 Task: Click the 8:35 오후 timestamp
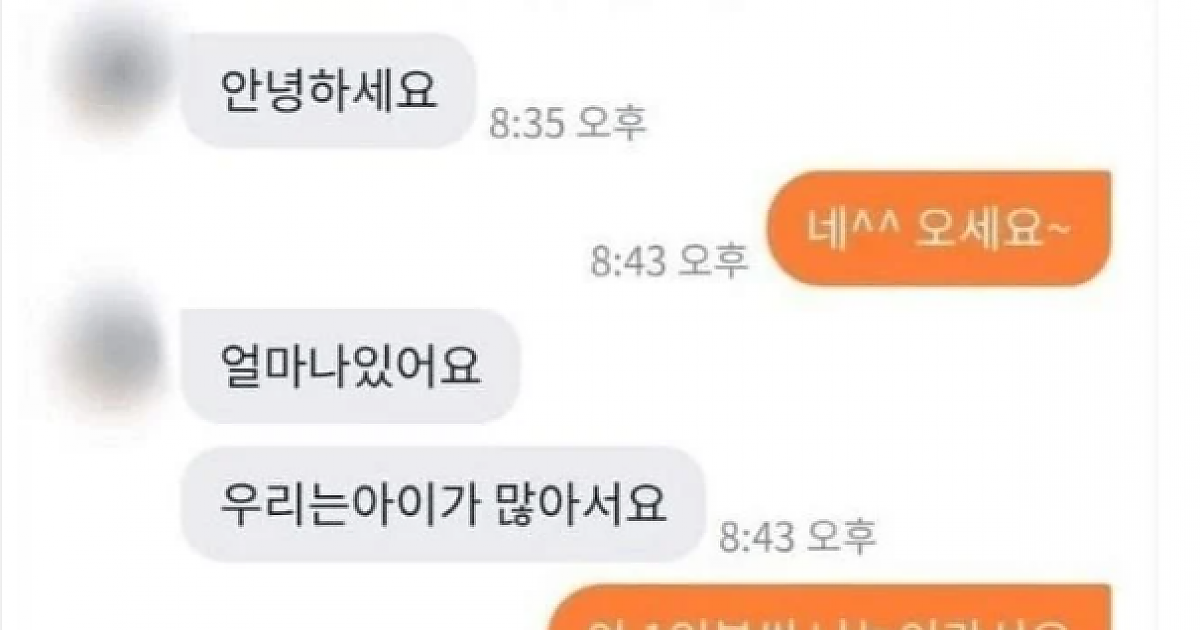click(x=568, y=123)
